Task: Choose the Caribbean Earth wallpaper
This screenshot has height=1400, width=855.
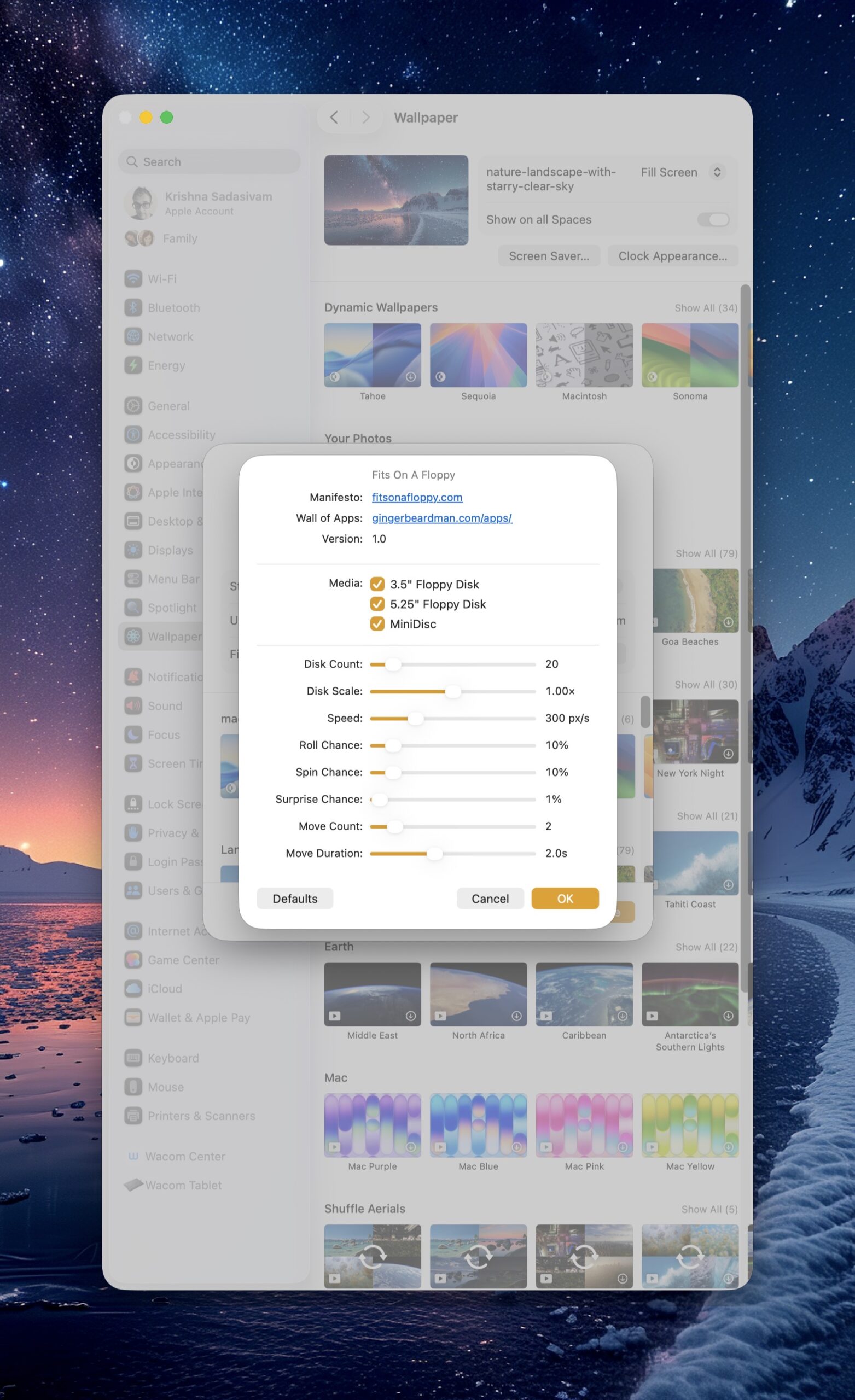Action: click(584, 994)
